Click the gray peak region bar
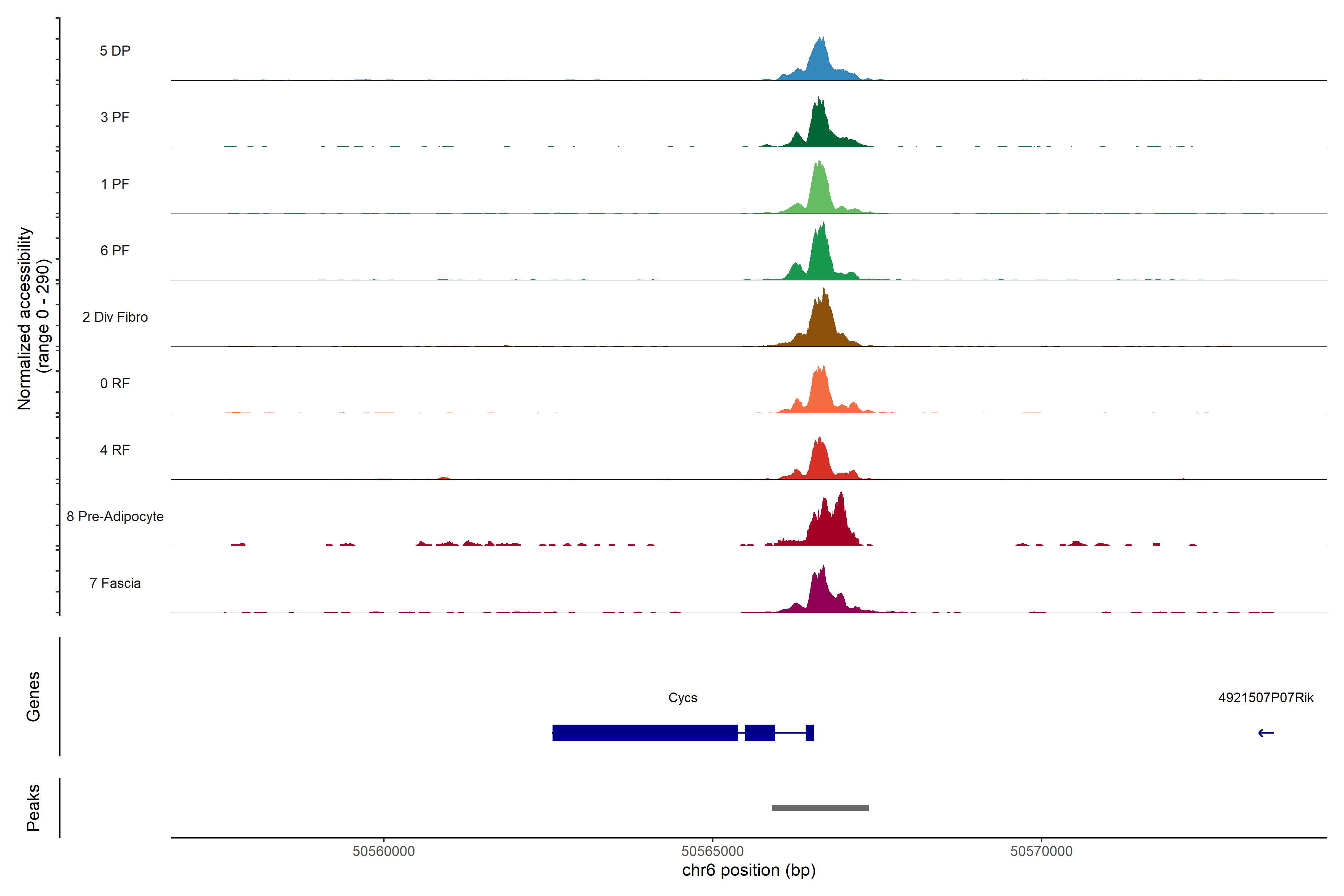Screen dimensions: 1344x896 [820, 808]
